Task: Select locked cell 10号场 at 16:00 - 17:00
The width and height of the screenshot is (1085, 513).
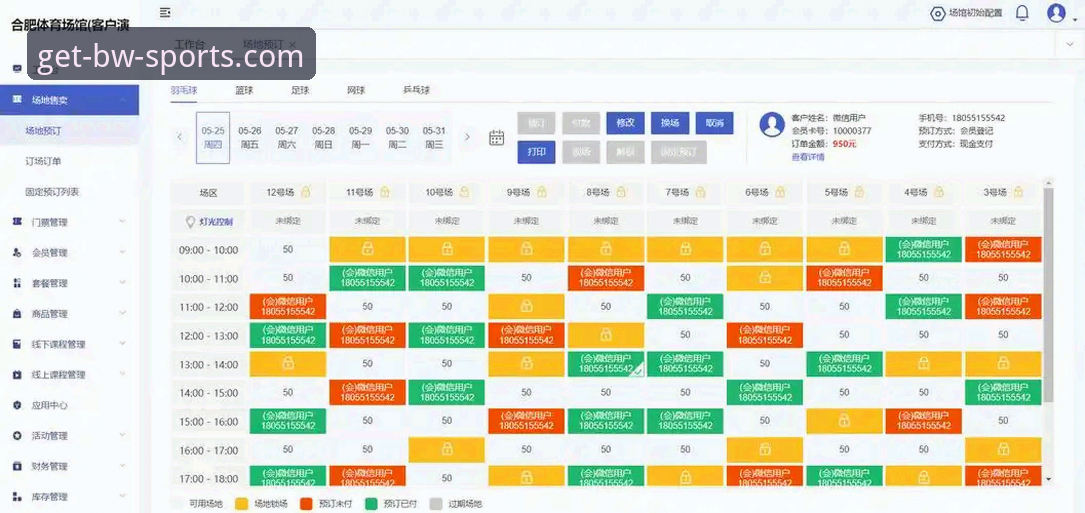Action: pyautogui.click(x=447, y=450)
